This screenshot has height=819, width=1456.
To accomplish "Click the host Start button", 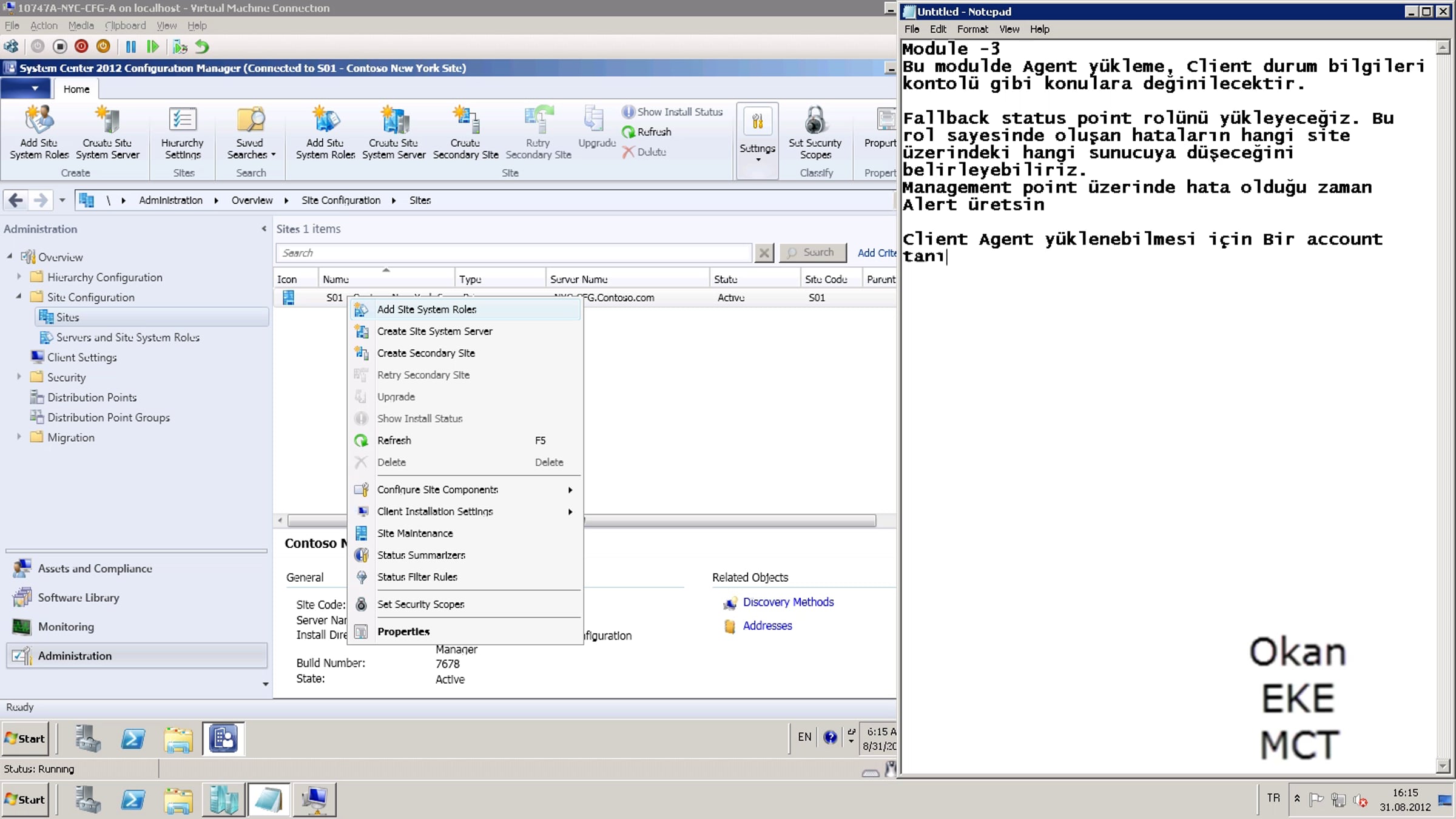I will [x=25, y=800].
